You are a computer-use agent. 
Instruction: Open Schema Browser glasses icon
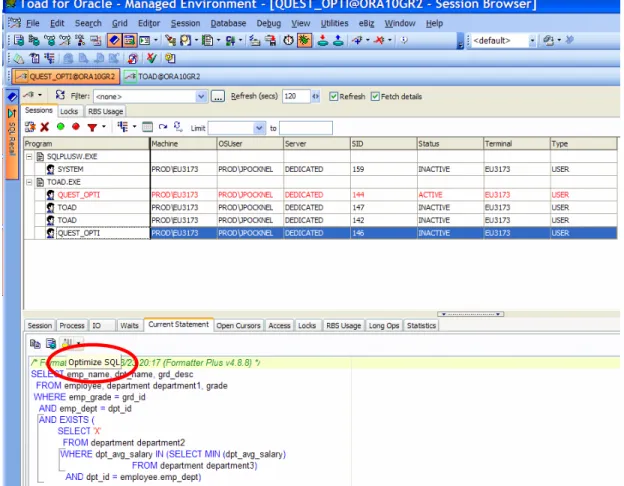coord(50,40)
